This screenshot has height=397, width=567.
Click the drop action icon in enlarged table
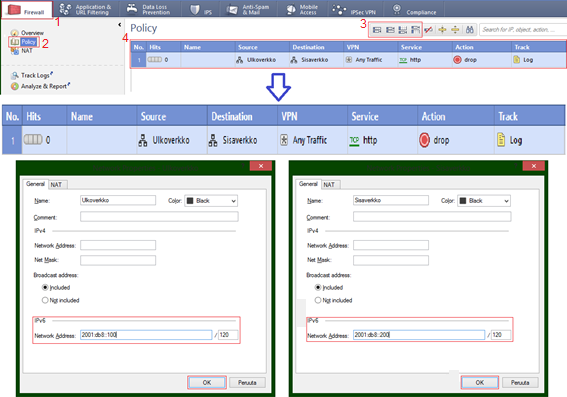[425, 140]
